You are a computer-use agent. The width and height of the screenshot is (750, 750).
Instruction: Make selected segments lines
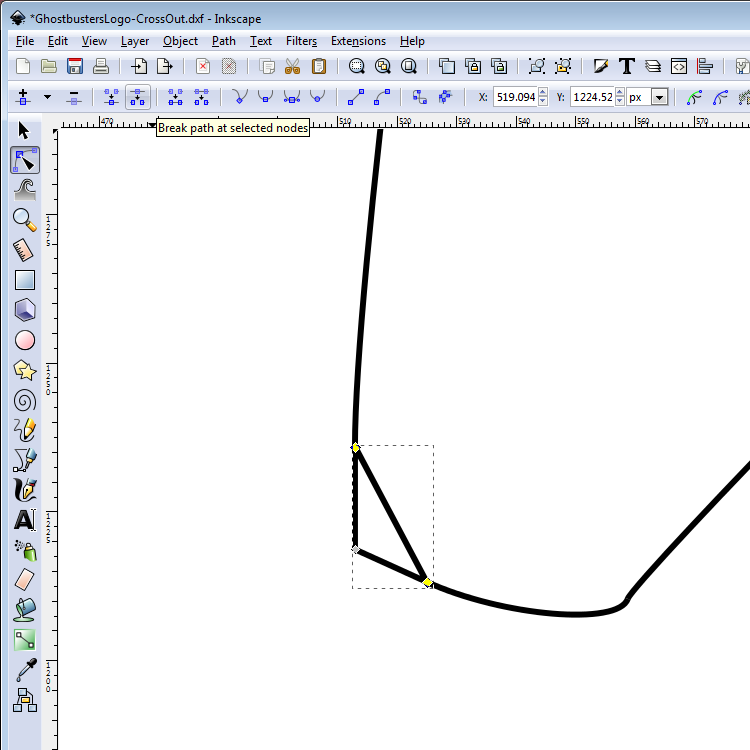[x=355, y=97]
